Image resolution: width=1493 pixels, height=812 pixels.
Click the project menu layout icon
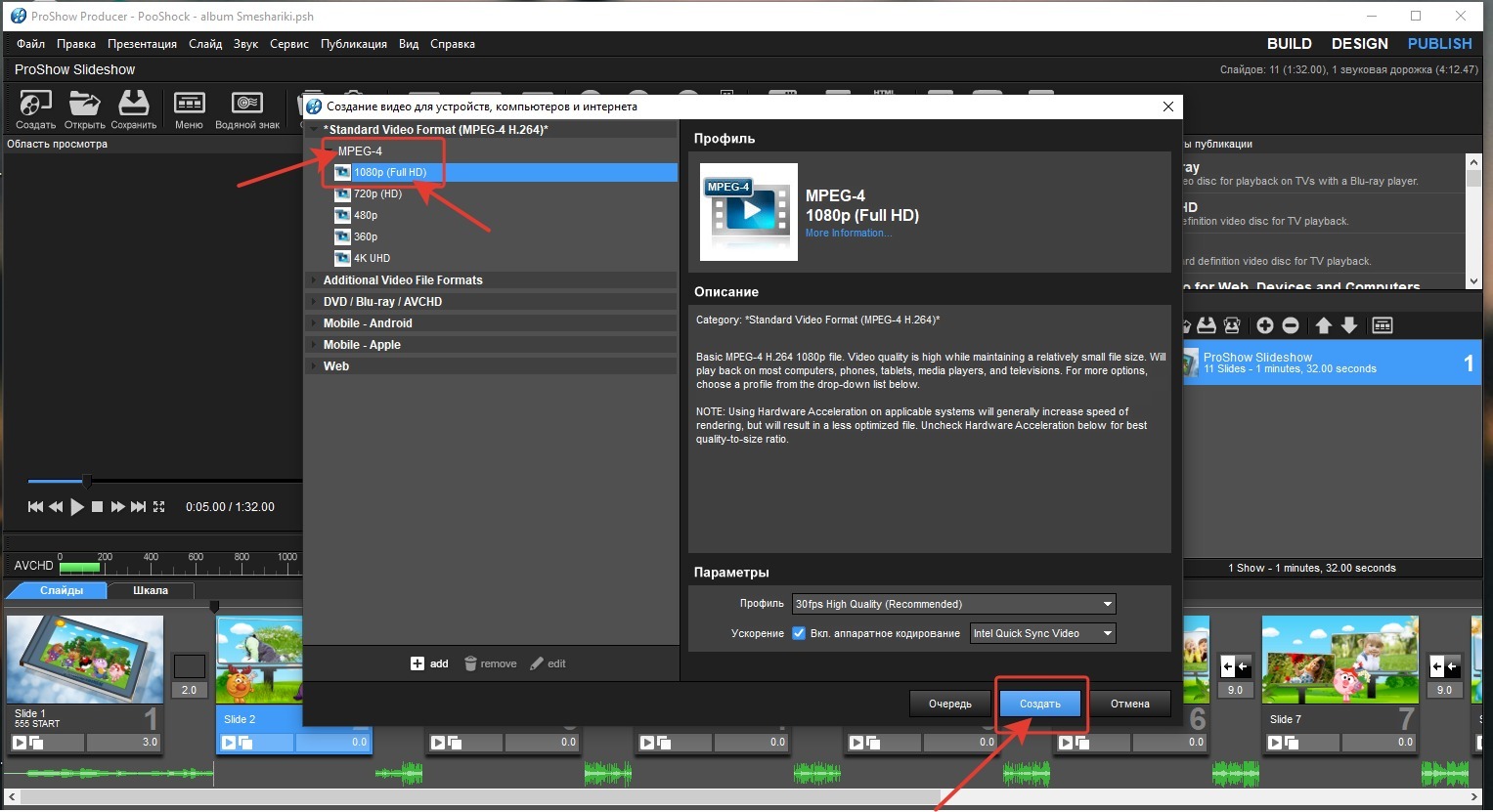coord(1383,325)
